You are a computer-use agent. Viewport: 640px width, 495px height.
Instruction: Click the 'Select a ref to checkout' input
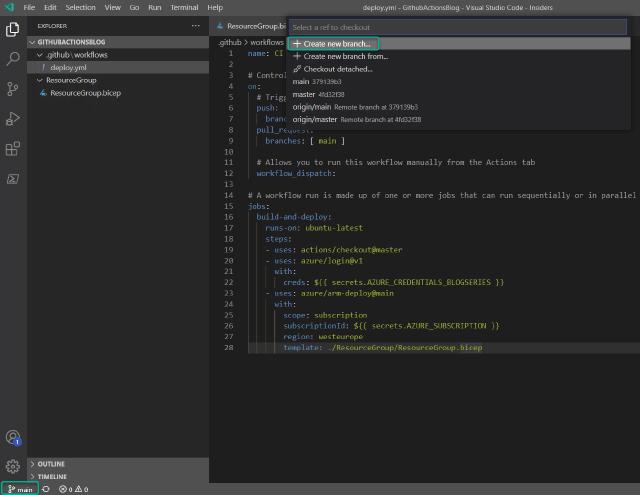(458, 27)
